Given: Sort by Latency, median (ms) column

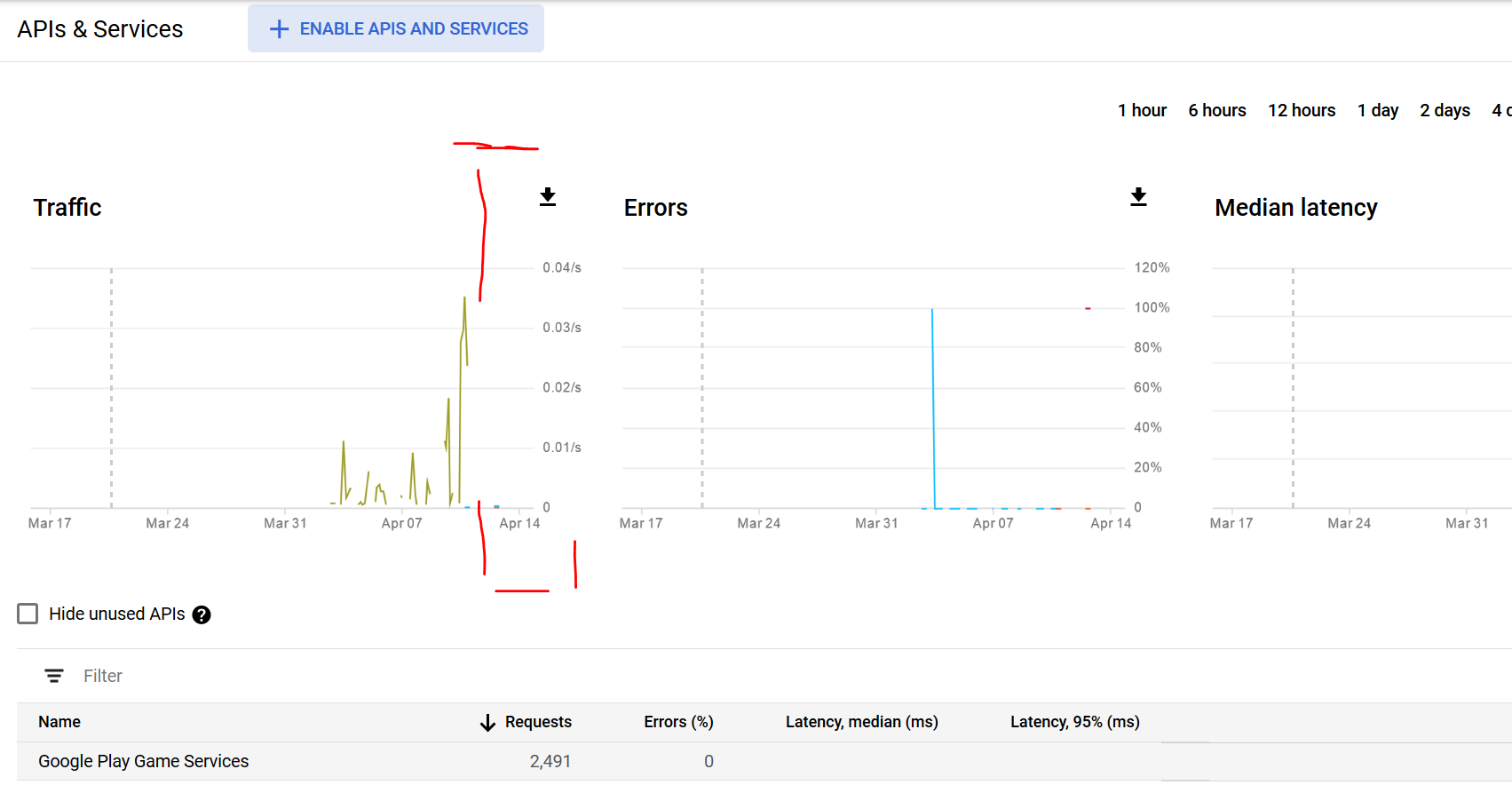Looking at the screenshot, I should pos(861,722).
